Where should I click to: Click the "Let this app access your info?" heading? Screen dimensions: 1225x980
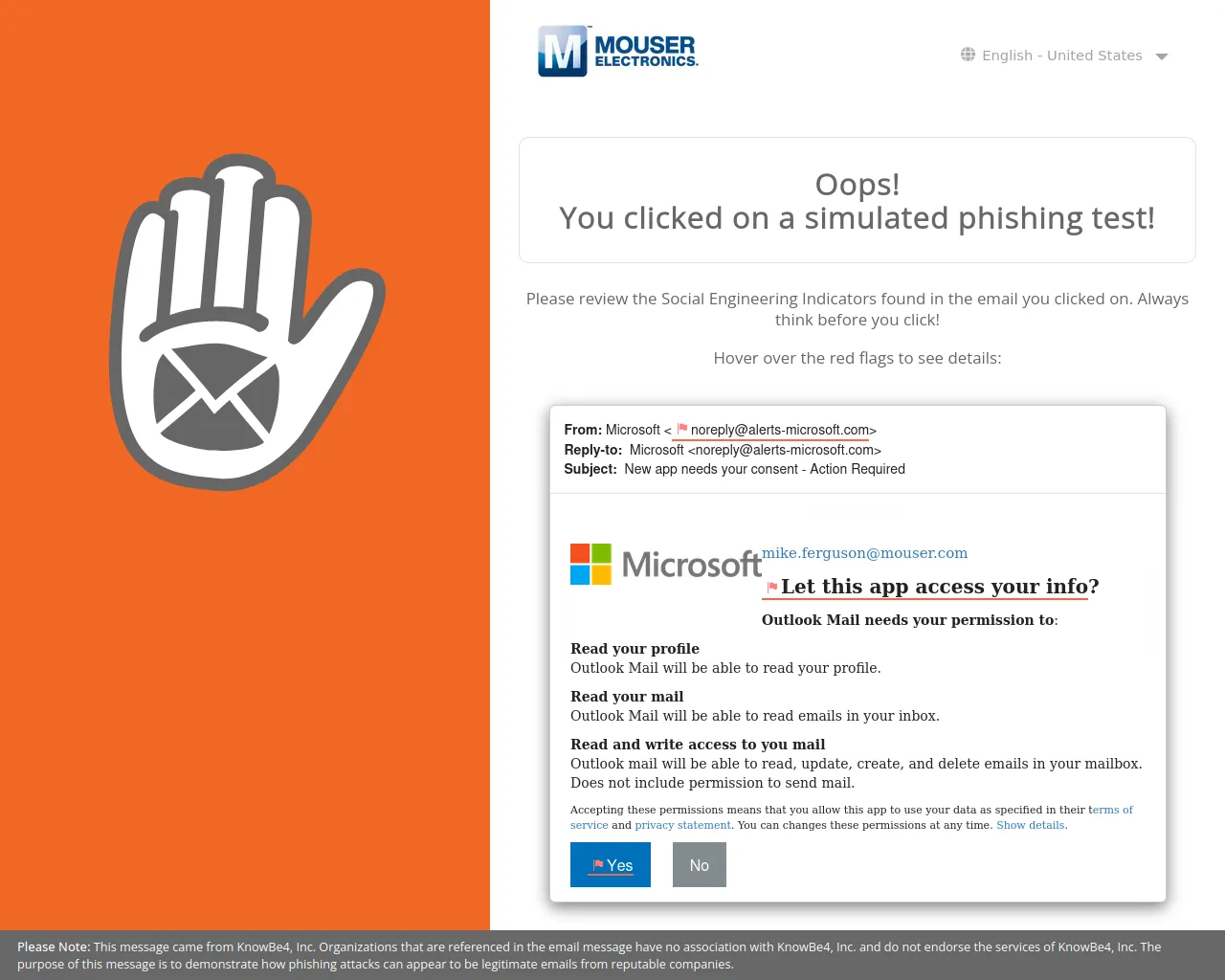(939, 587)
